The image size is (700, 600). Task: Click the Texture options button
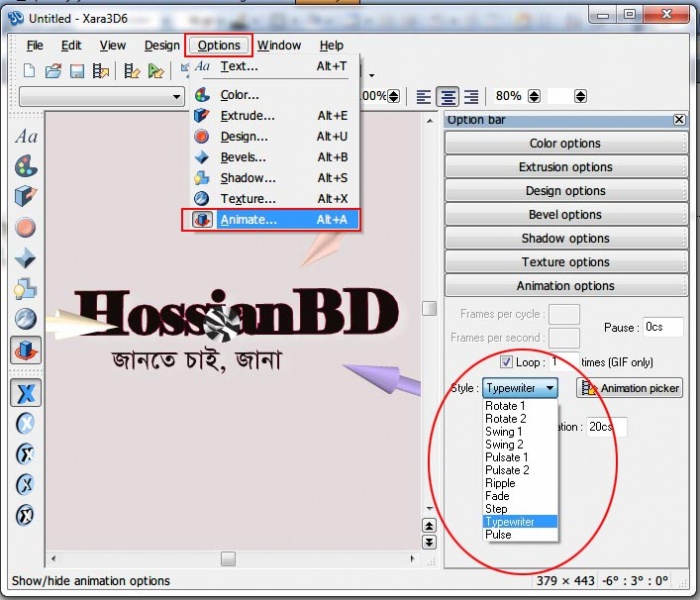(566, 262)
